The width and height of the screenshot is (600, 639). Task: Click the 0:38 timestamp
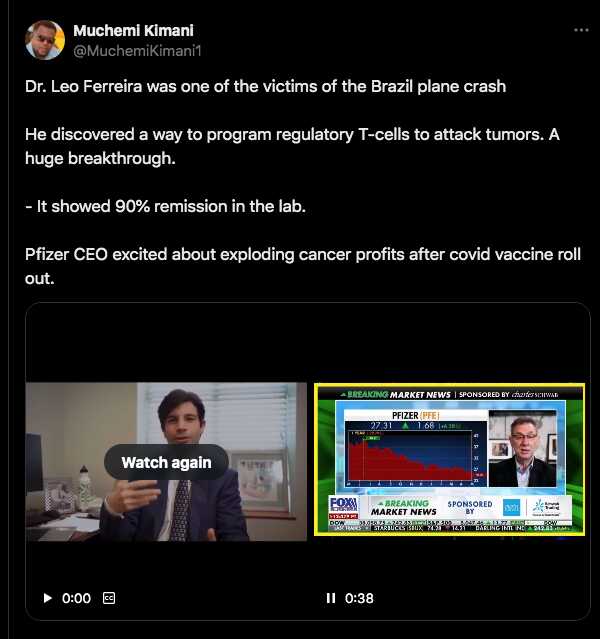(x=359, y=598)
